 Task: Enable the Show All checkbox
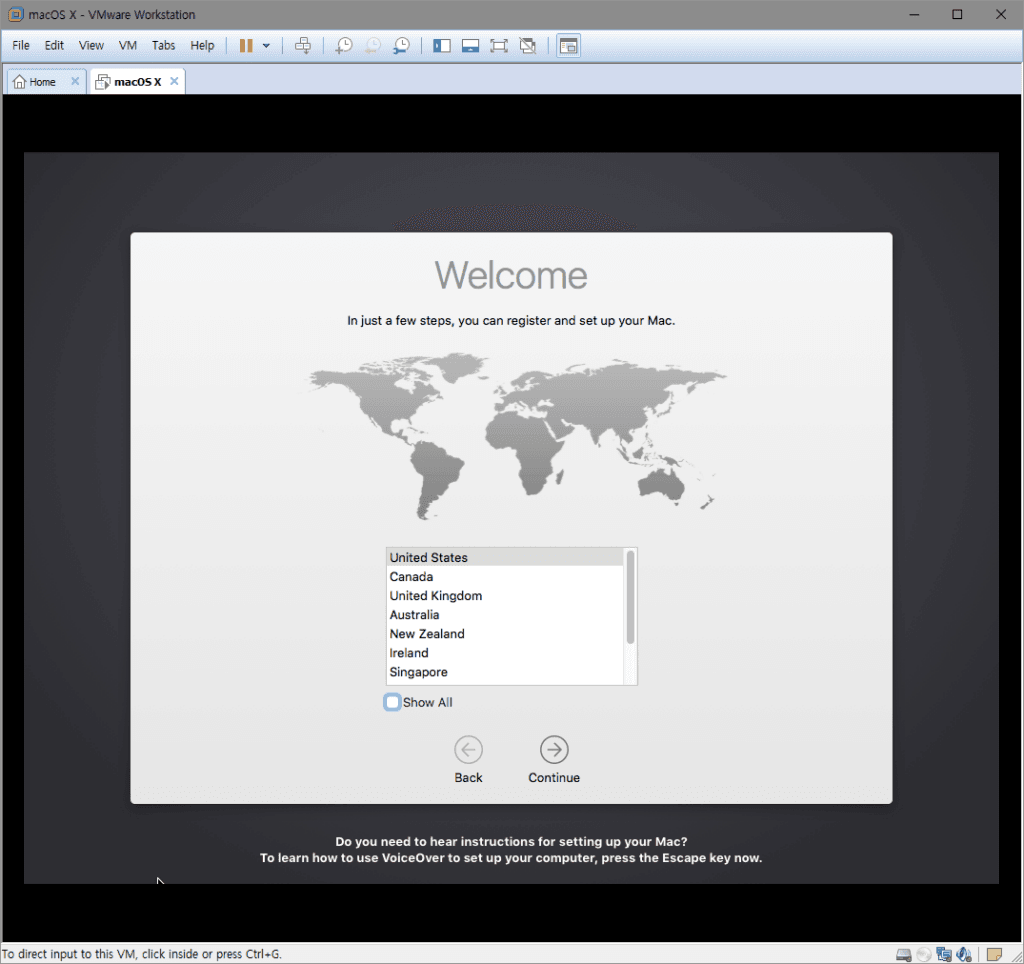392,702
